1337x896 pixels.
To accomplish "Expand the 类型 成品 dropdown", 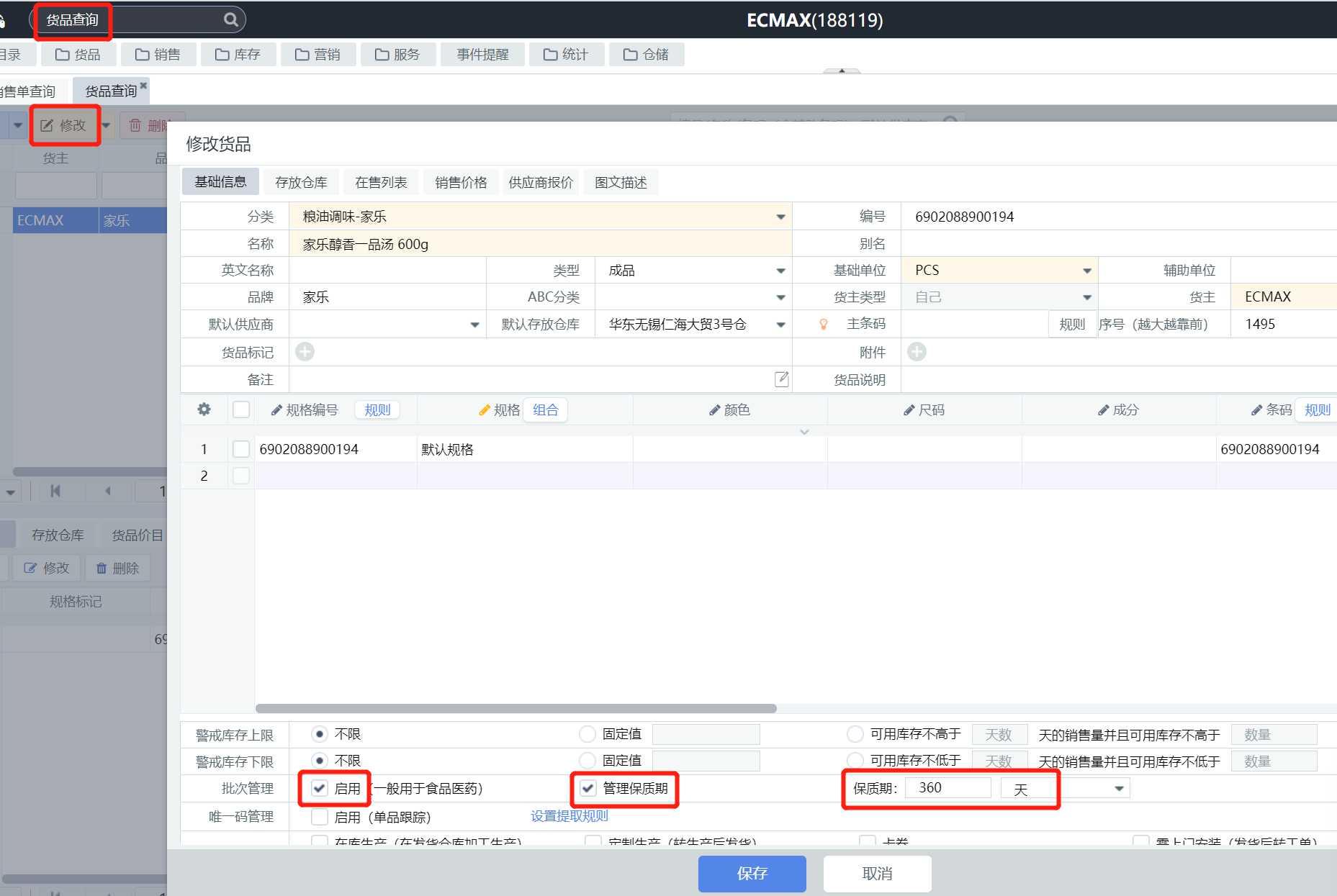I will pos(780,271).
